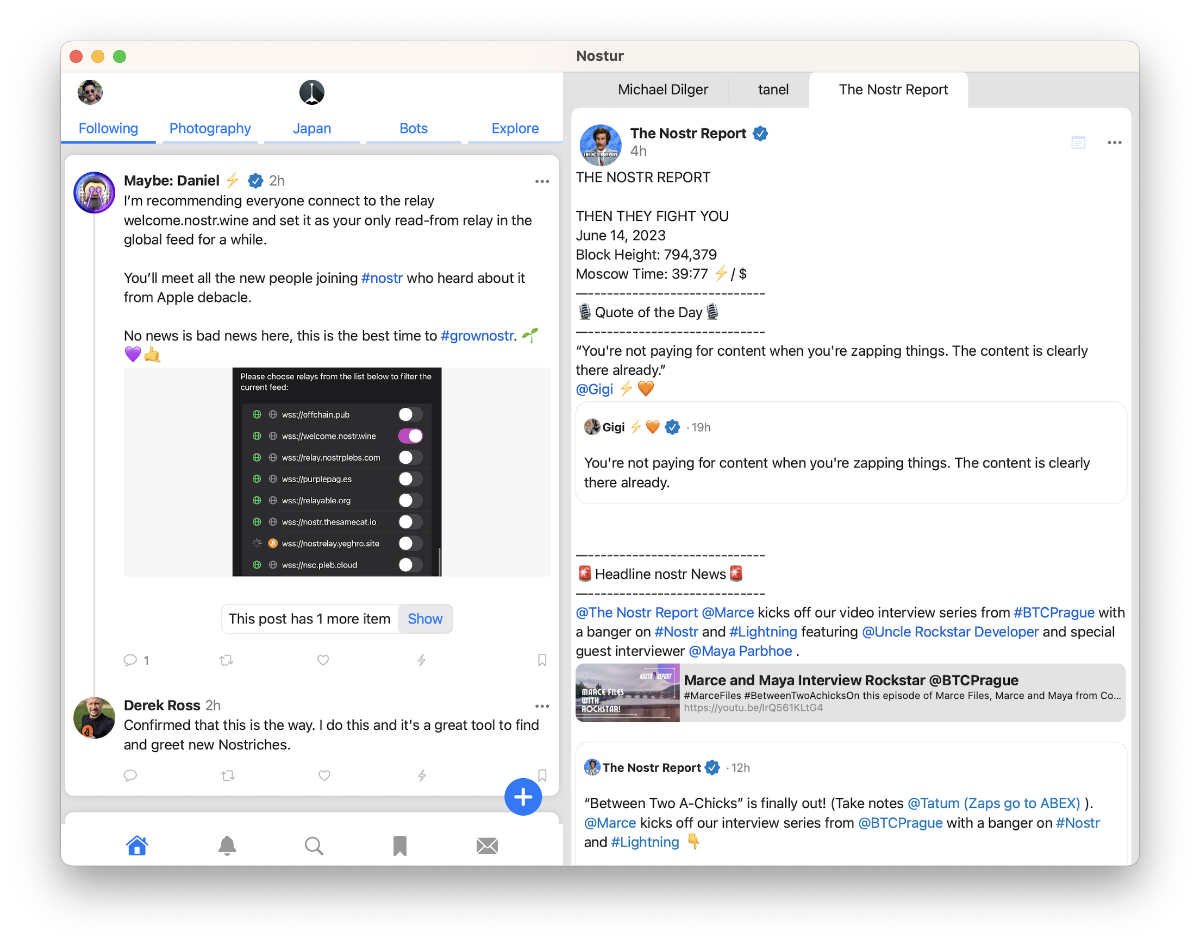The image size is (1200, 946).
Task: Click the blue new post plus button
Action: point(523,797)
